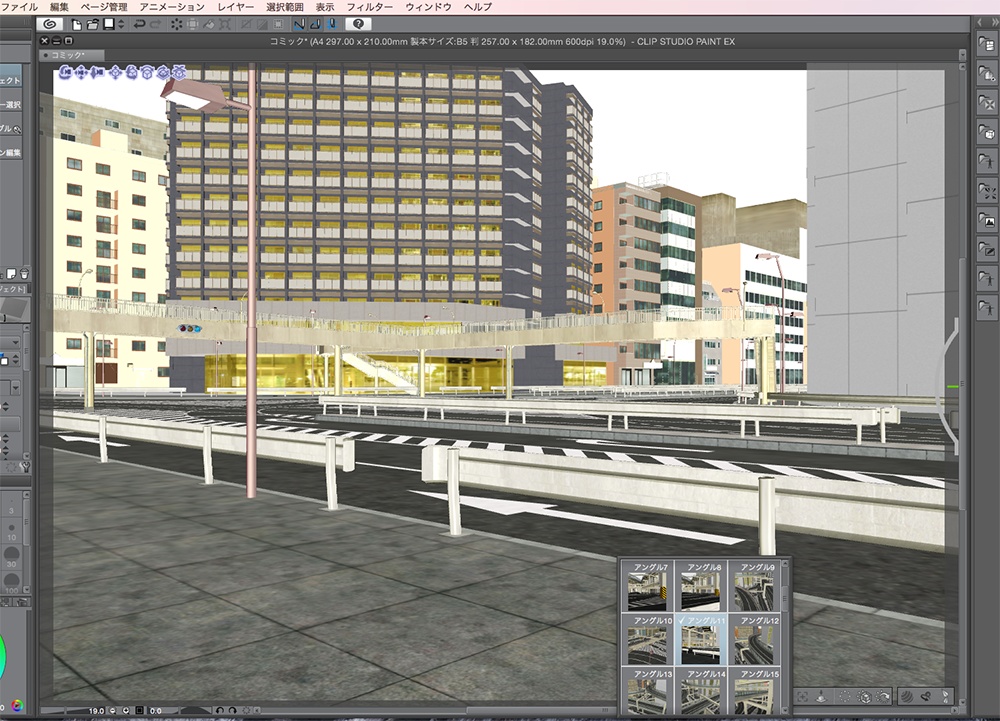
Task: Open the dropdown arrow beside the Save icon
Action: click(x=120, y=23)
